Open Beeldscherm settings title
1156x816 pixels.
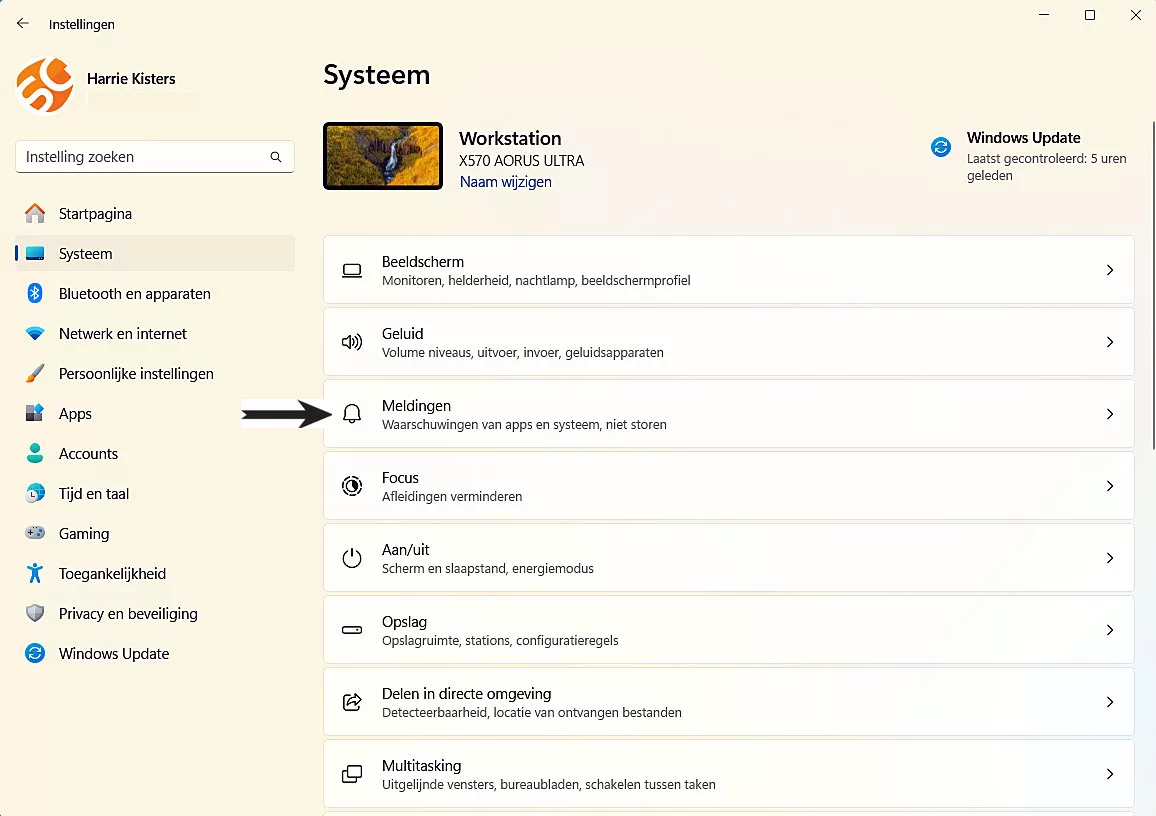click(422, 262)
